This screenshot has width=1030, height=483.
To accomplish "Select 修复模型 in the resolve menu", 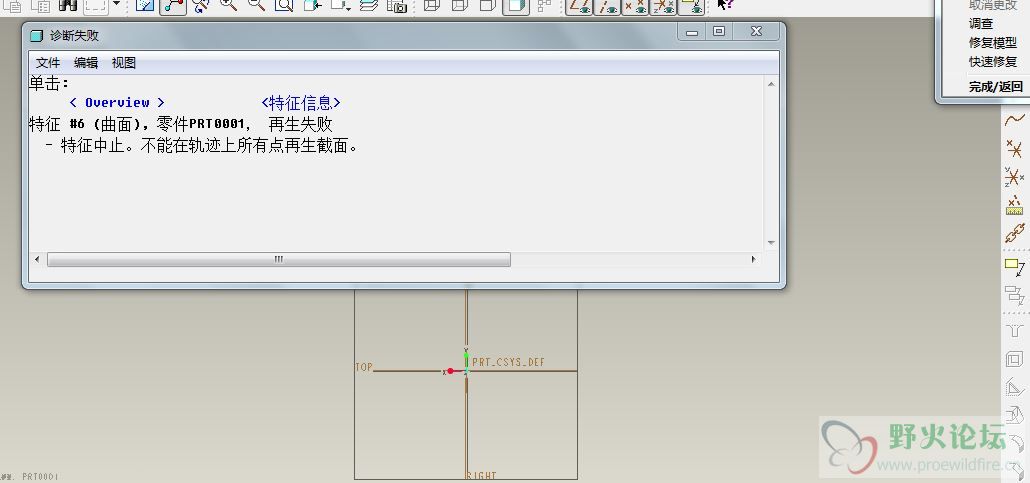I will click(993, 43).
